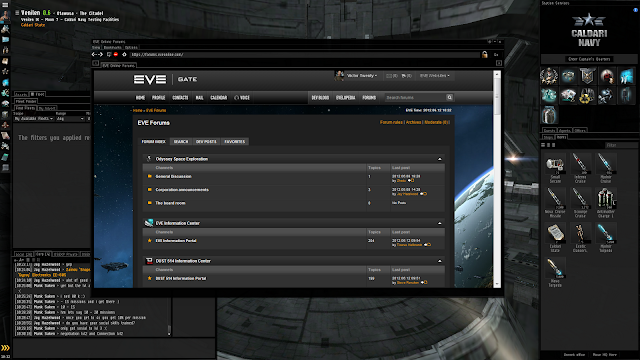Screen dimensions: 640x360
Task: Open the character portrait in the Neocom sidebar
Action: point(5,16)
